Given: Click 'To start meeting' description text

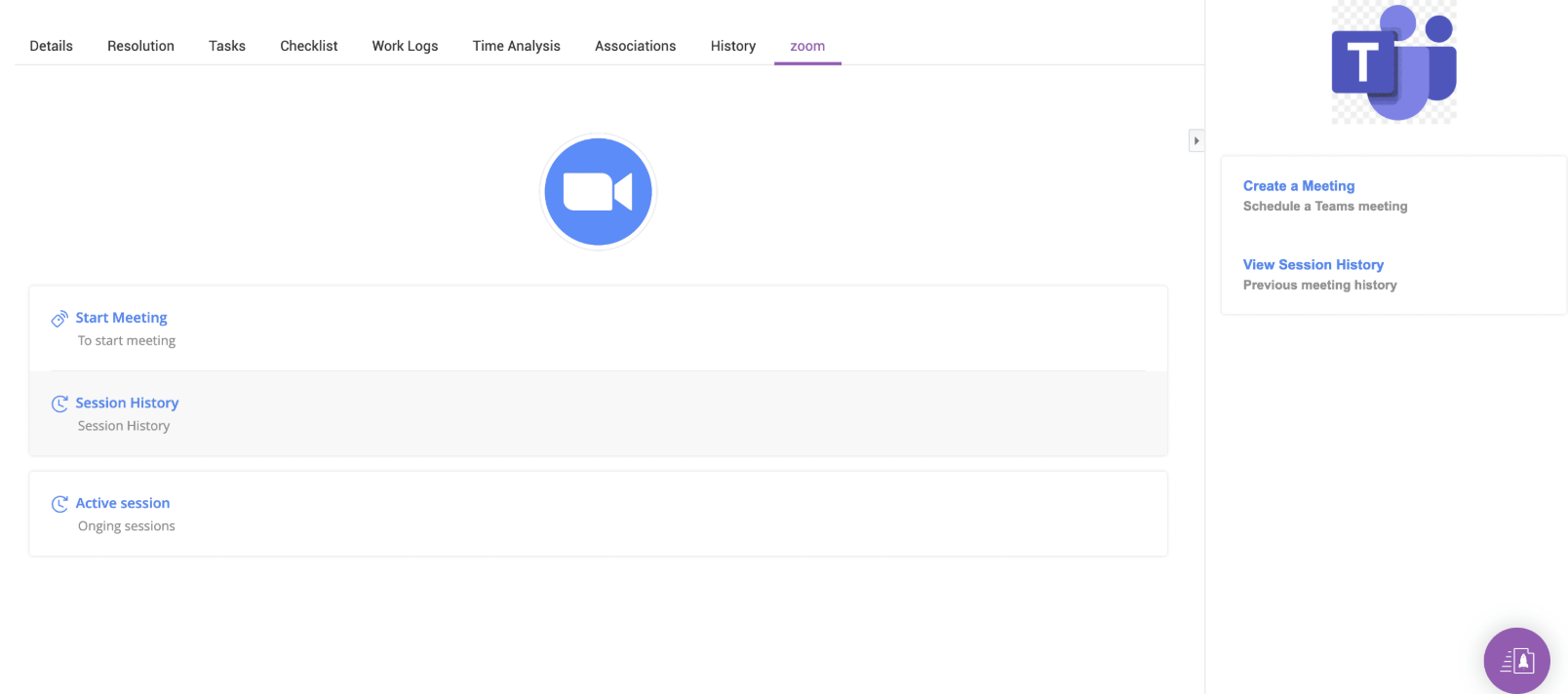Looking at the screenshot, I should click(127, 340).
